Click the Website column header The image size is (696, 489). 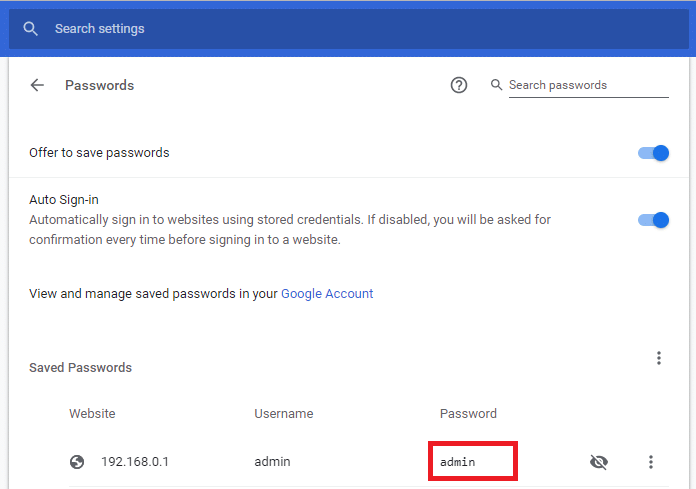pyautogui.click(x=92, y=414)
